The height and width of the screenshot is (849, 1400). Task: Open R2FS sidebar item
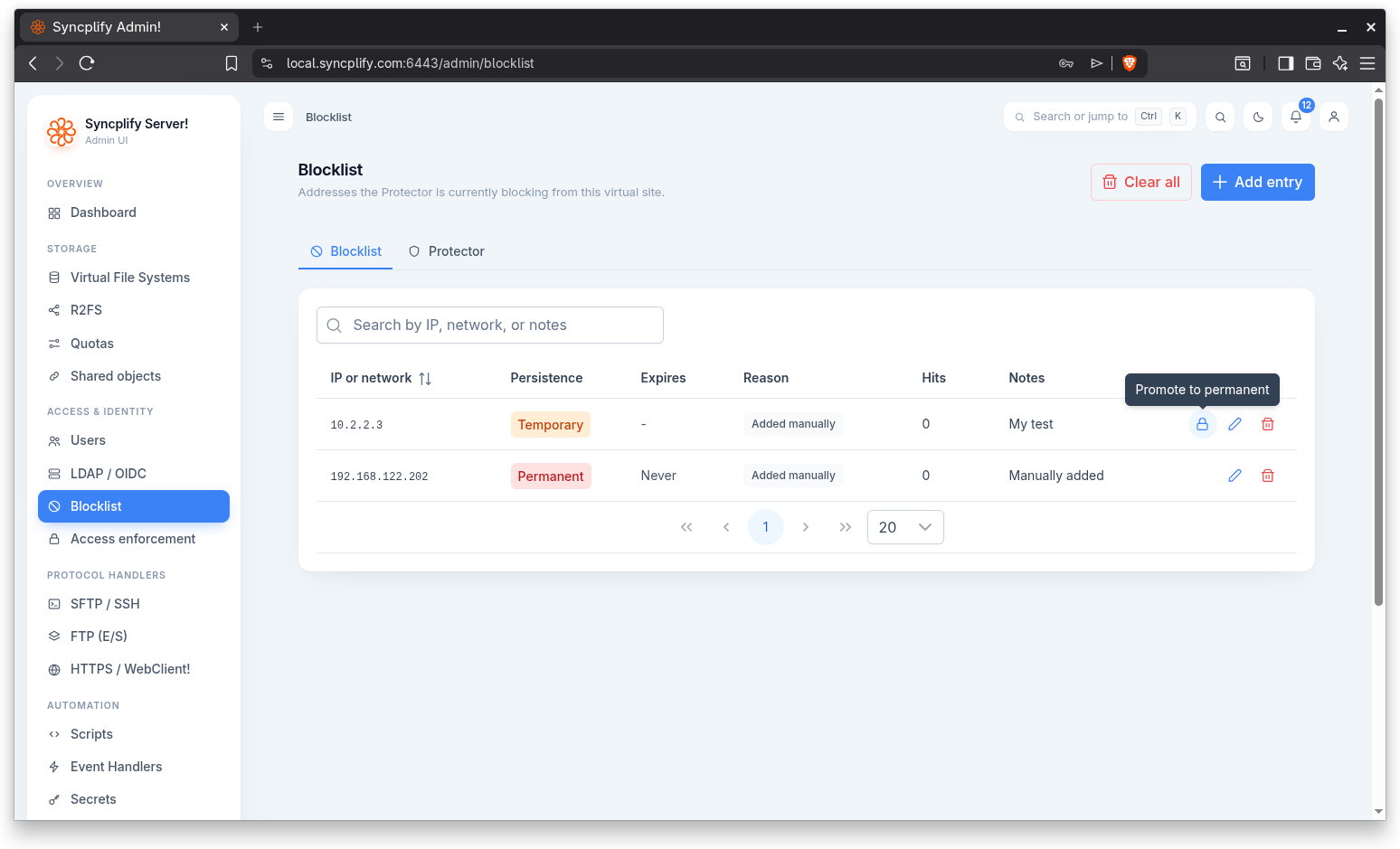coord(134,310)
